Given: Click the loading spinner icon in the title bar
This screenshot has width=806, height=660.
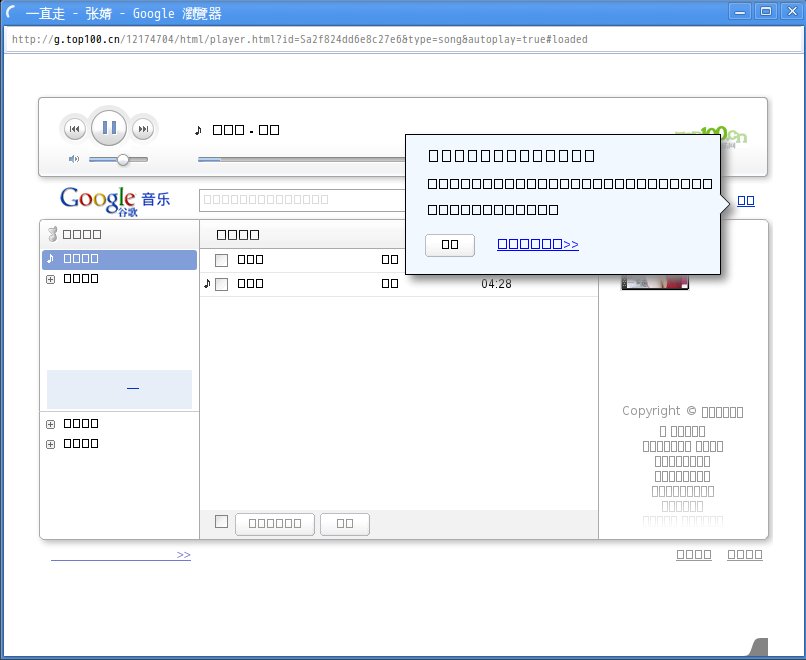Looking at the screenshot, I should 11,13.
